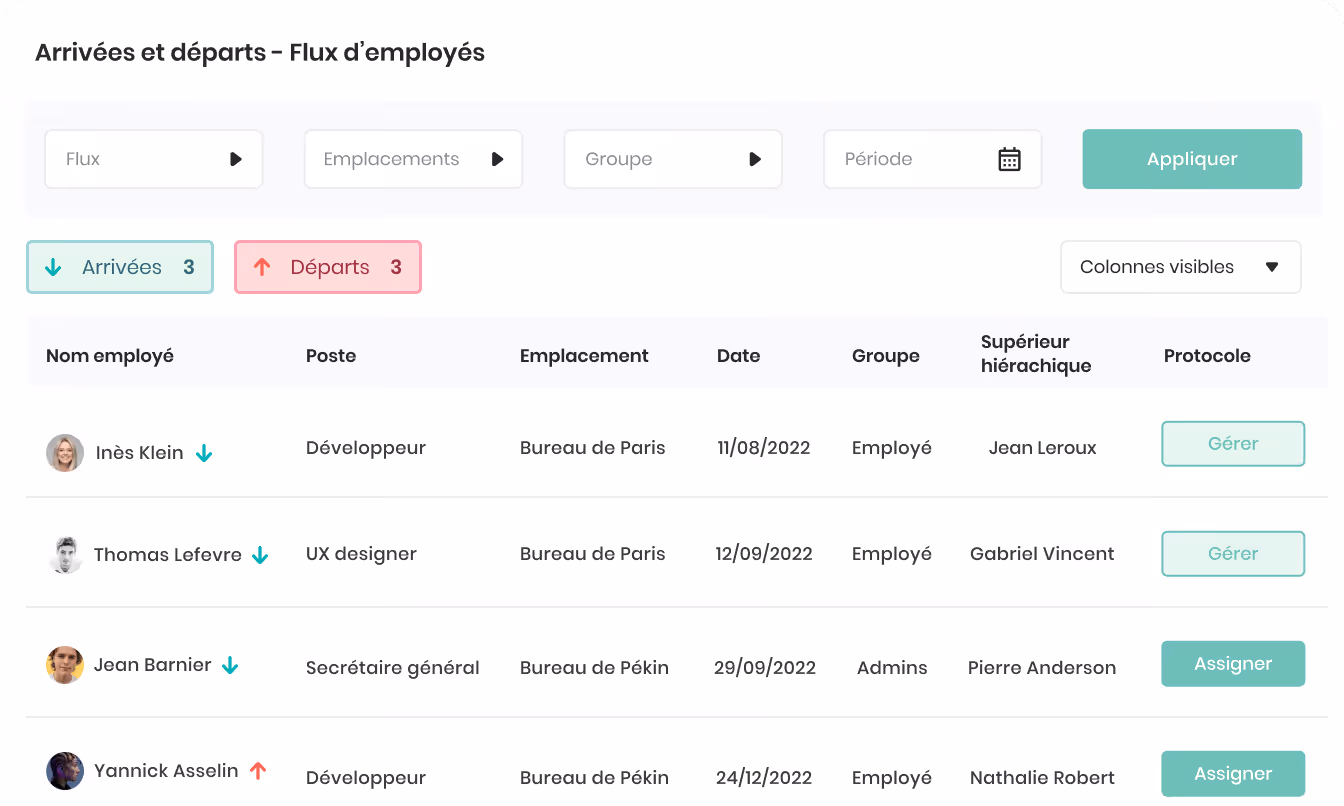Click the date 24/12/2022
Screen dimensions: 1344x806
click(764, 778)
